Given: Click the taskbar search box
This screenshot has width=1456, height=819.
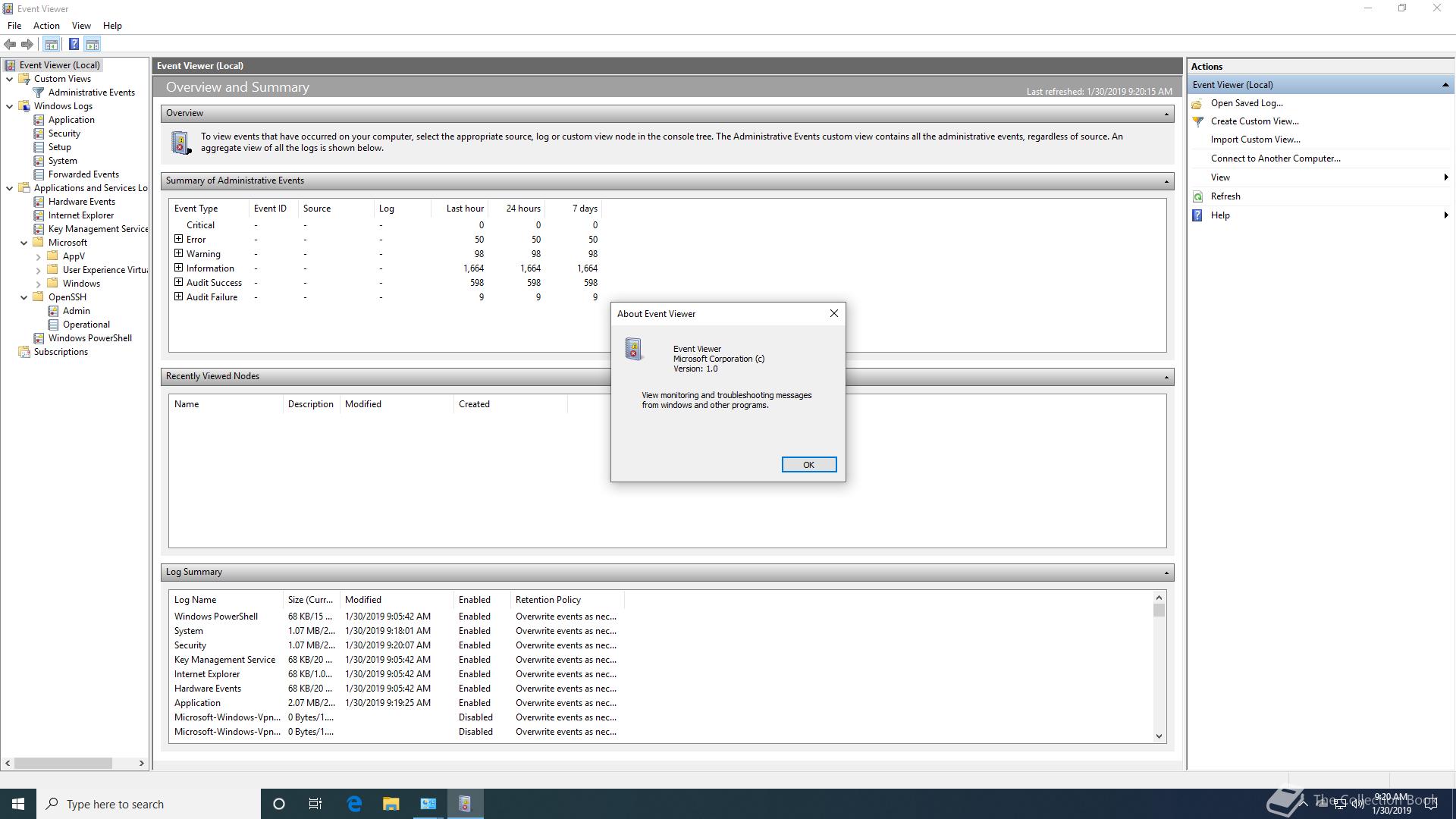Looking at the screenshot, I should coord(149,804).
